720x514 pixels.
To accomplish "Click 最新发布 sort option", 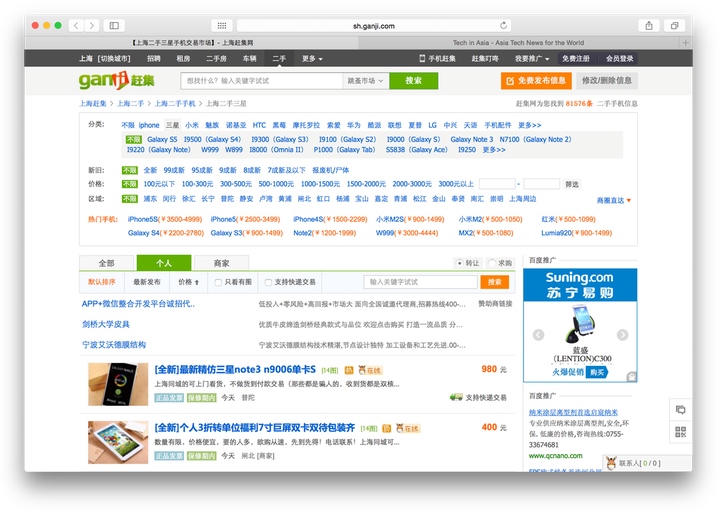I will click(x=147, y=282).
